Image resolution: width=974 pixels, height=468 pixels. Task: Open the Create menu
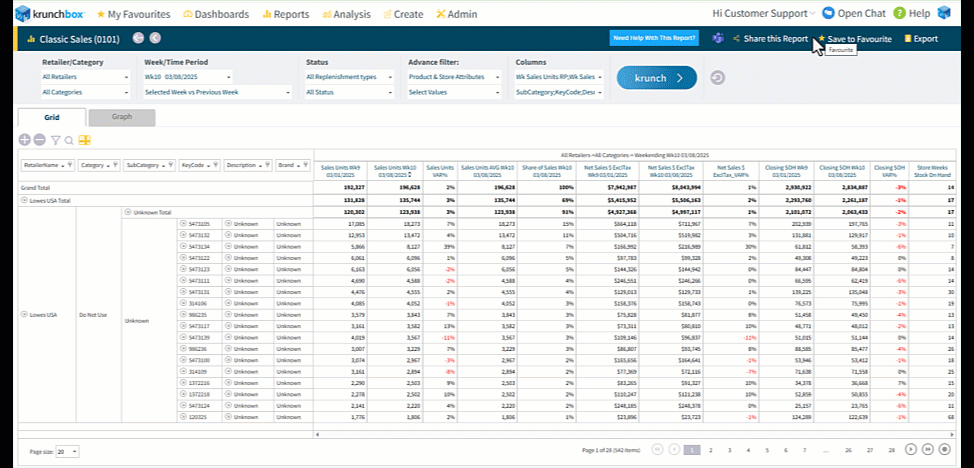(403, 14)
